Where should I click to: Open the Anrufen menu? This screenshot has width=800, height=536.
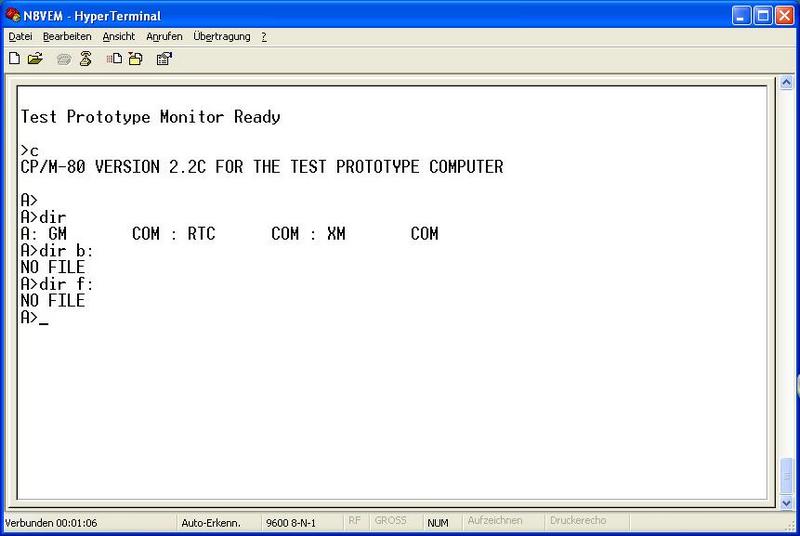(x=164, y=36)
